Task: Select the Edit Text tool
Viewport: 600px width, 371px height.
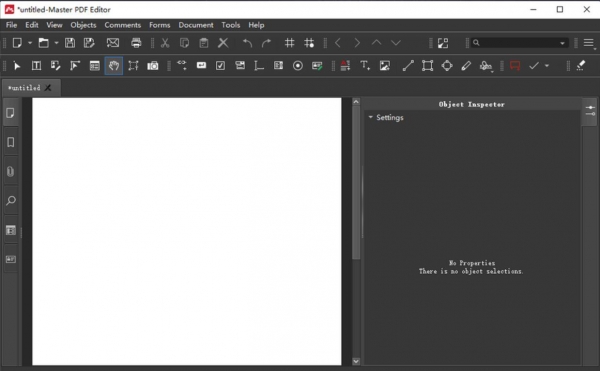Action: [x=36, y=66]
